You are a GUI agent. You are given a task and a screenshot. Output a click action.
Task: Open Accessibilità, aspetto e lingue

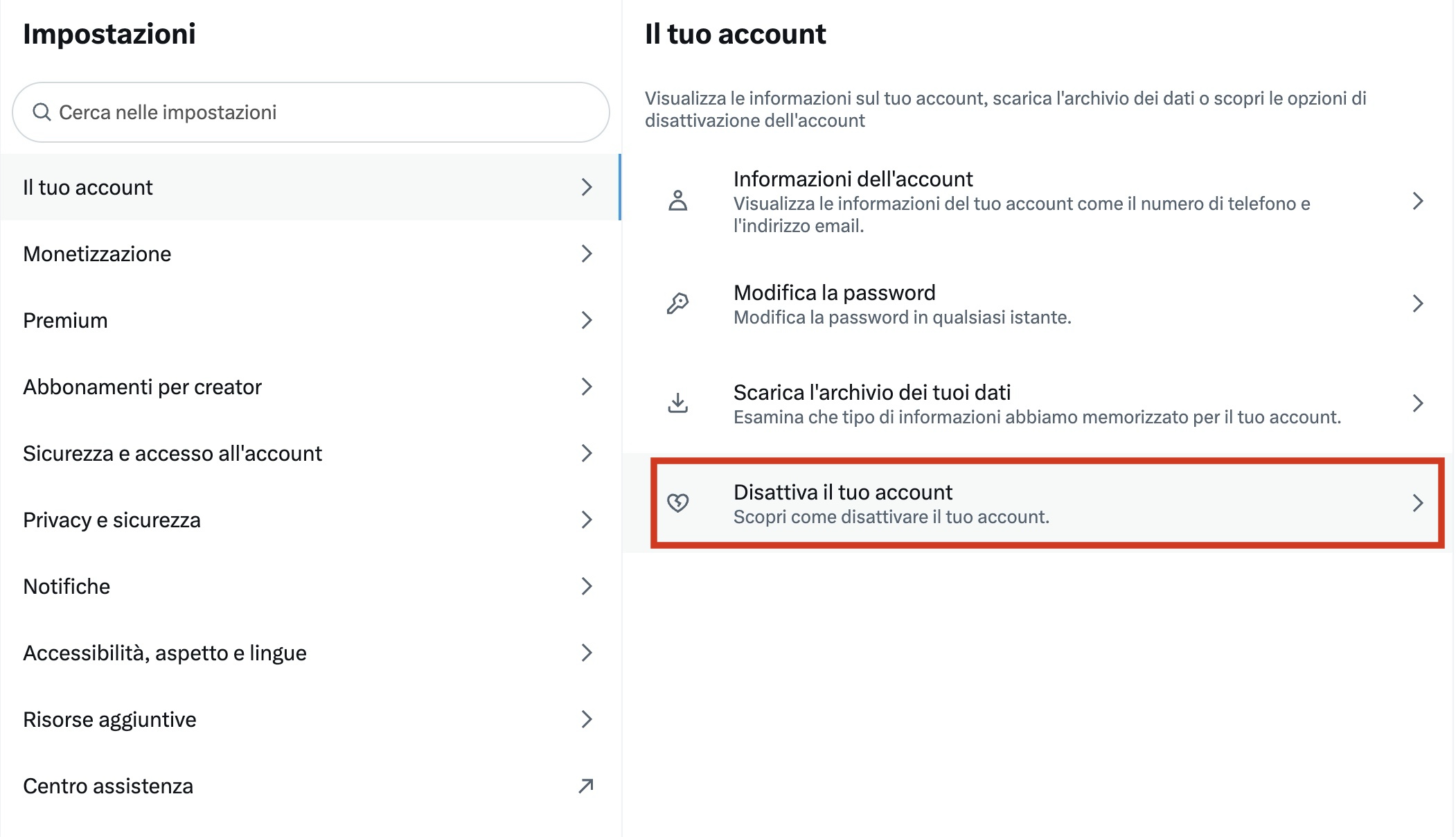tap(164, 653)
